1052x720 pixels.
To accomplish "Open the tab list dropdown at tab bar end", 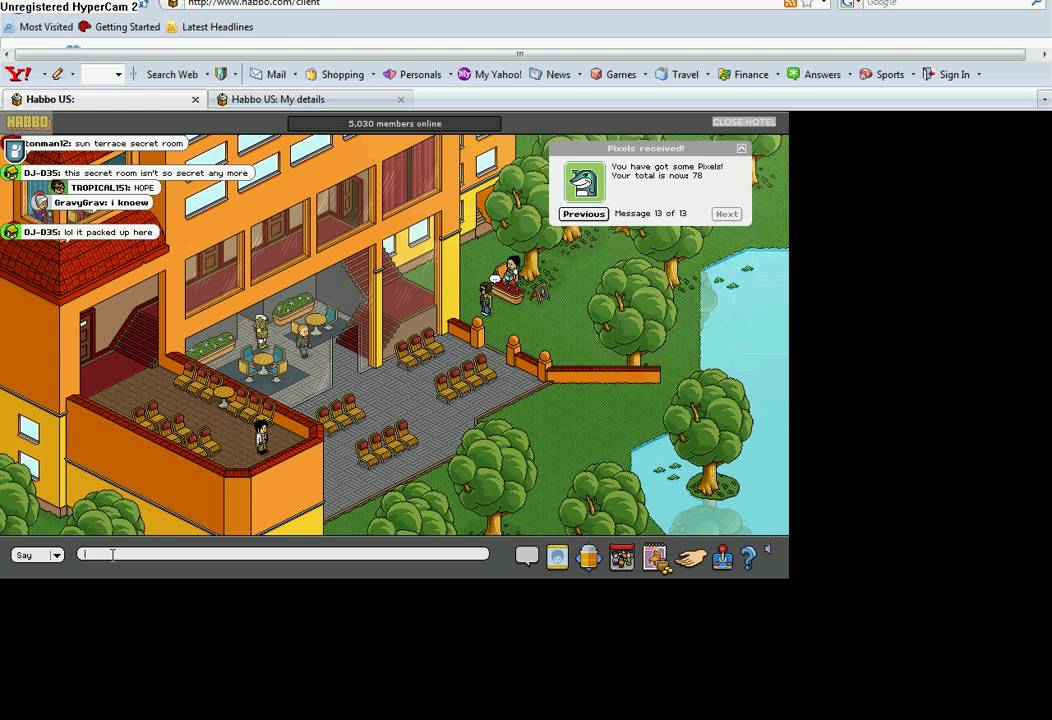I will coord(1044,99).
